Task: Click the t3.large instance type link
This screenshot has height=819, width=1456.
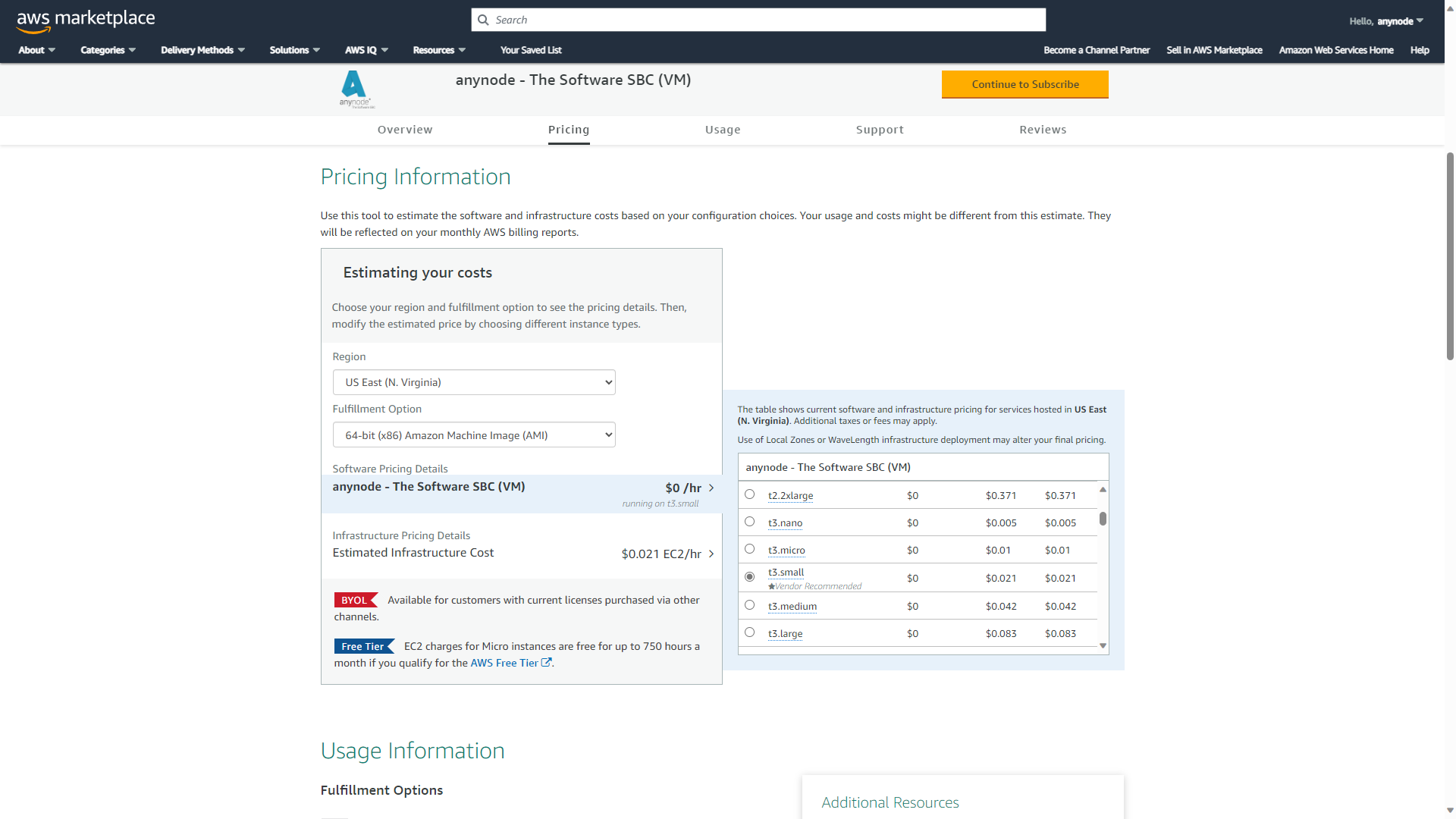Action: pos(785,633)
